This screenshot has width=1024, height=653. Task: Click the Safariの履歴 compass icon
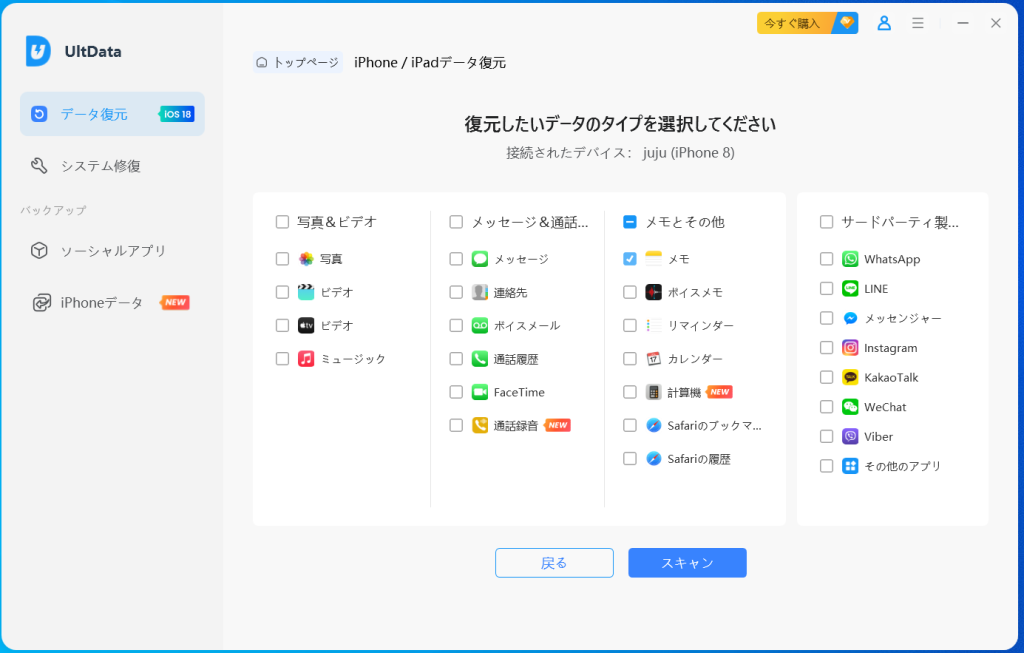[654, 459]
